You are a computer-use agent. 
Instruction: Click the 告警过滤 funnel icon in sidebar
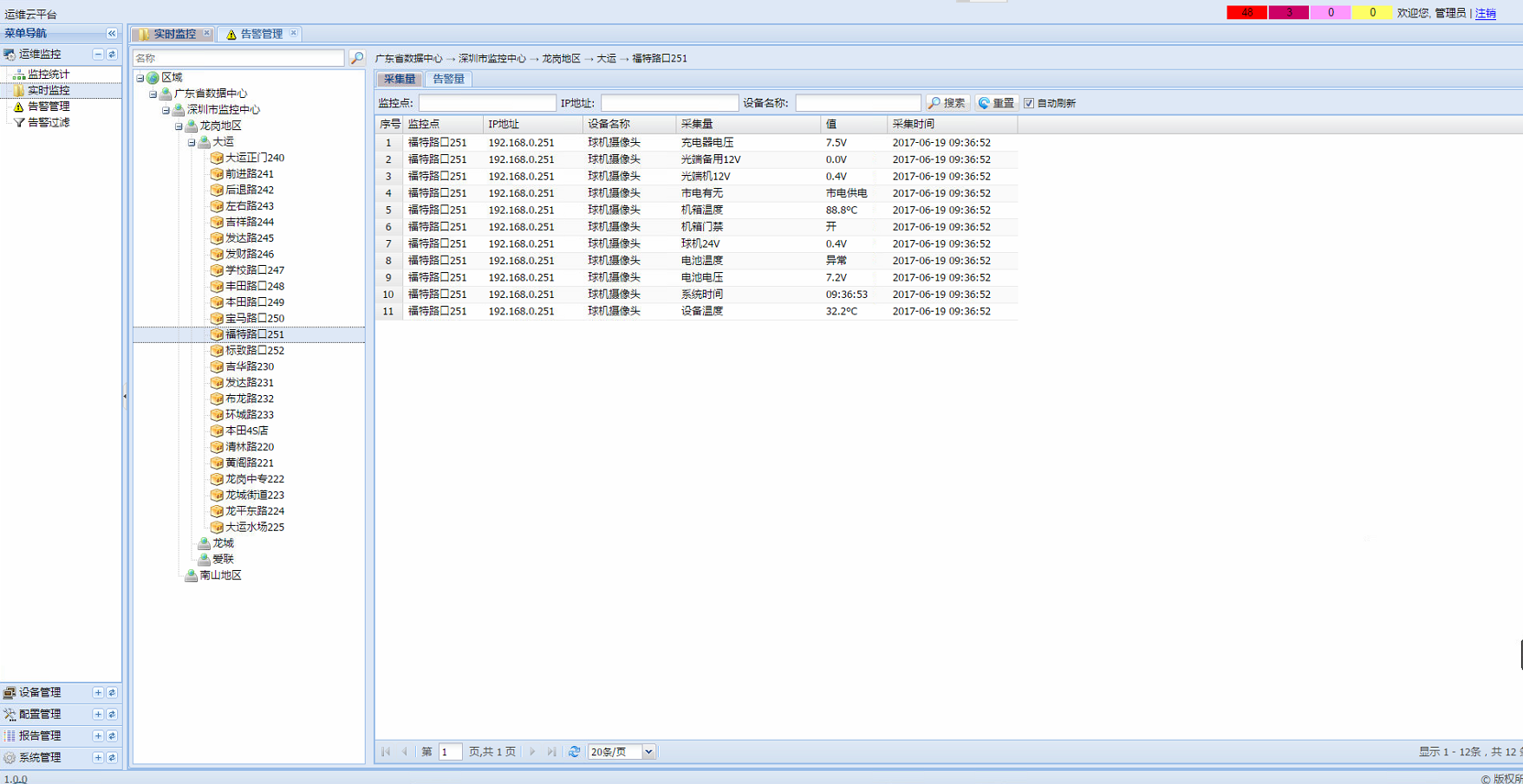(18, 122)
